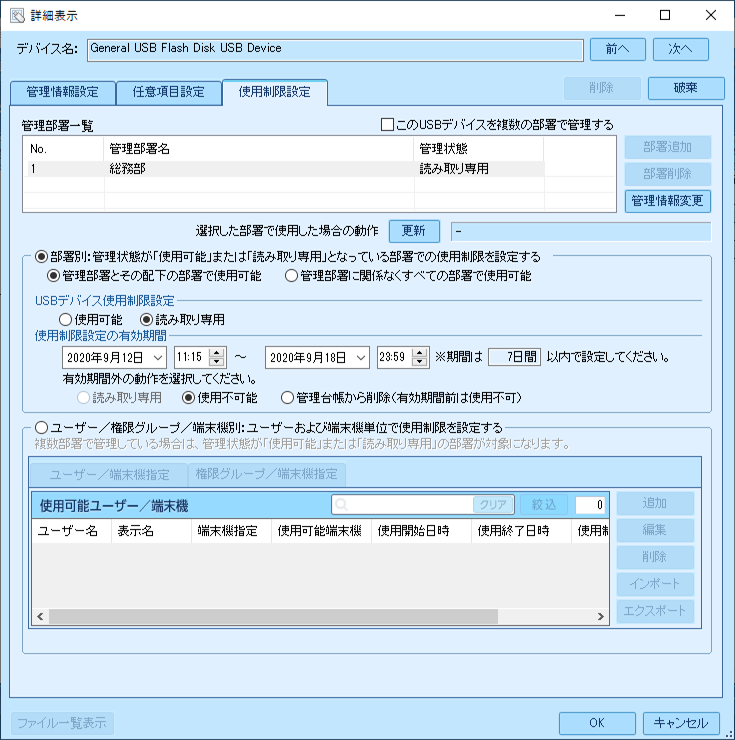Decrease start time 11:15 with down arrow
Viewport: 735px width, 740px height.
(217, 362)
